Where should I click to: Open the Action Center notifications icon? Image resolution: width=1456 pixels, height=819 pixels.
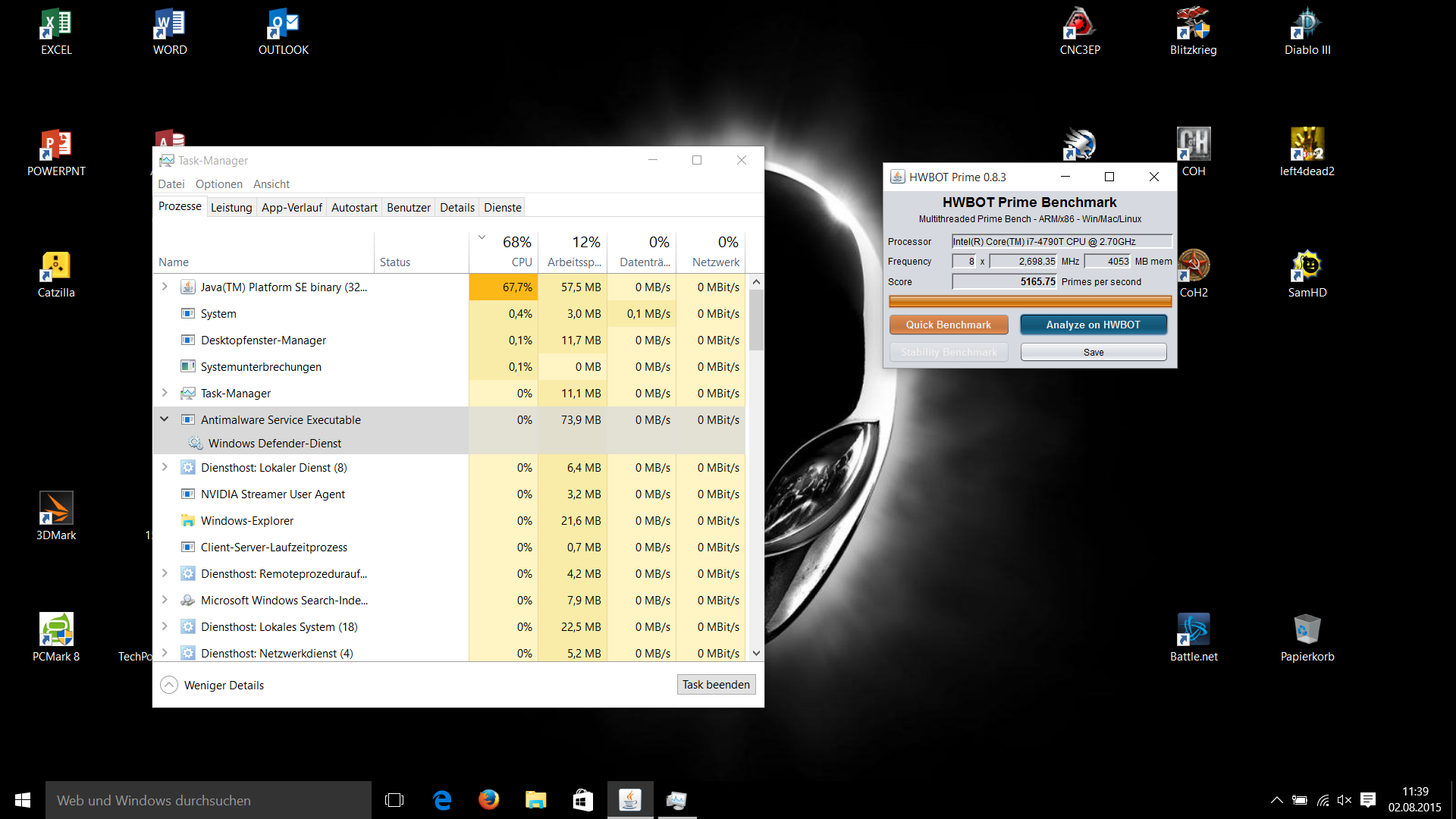click(1368, 800)
